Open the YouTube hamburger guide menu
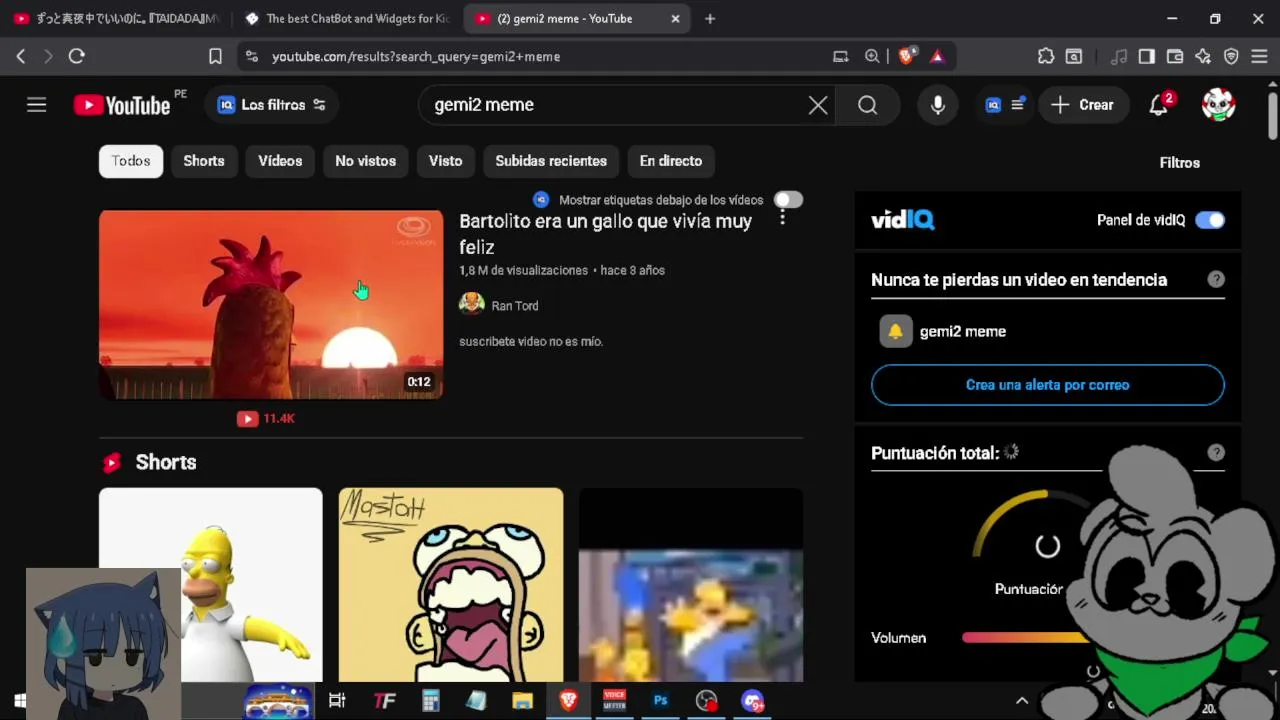 36,105
